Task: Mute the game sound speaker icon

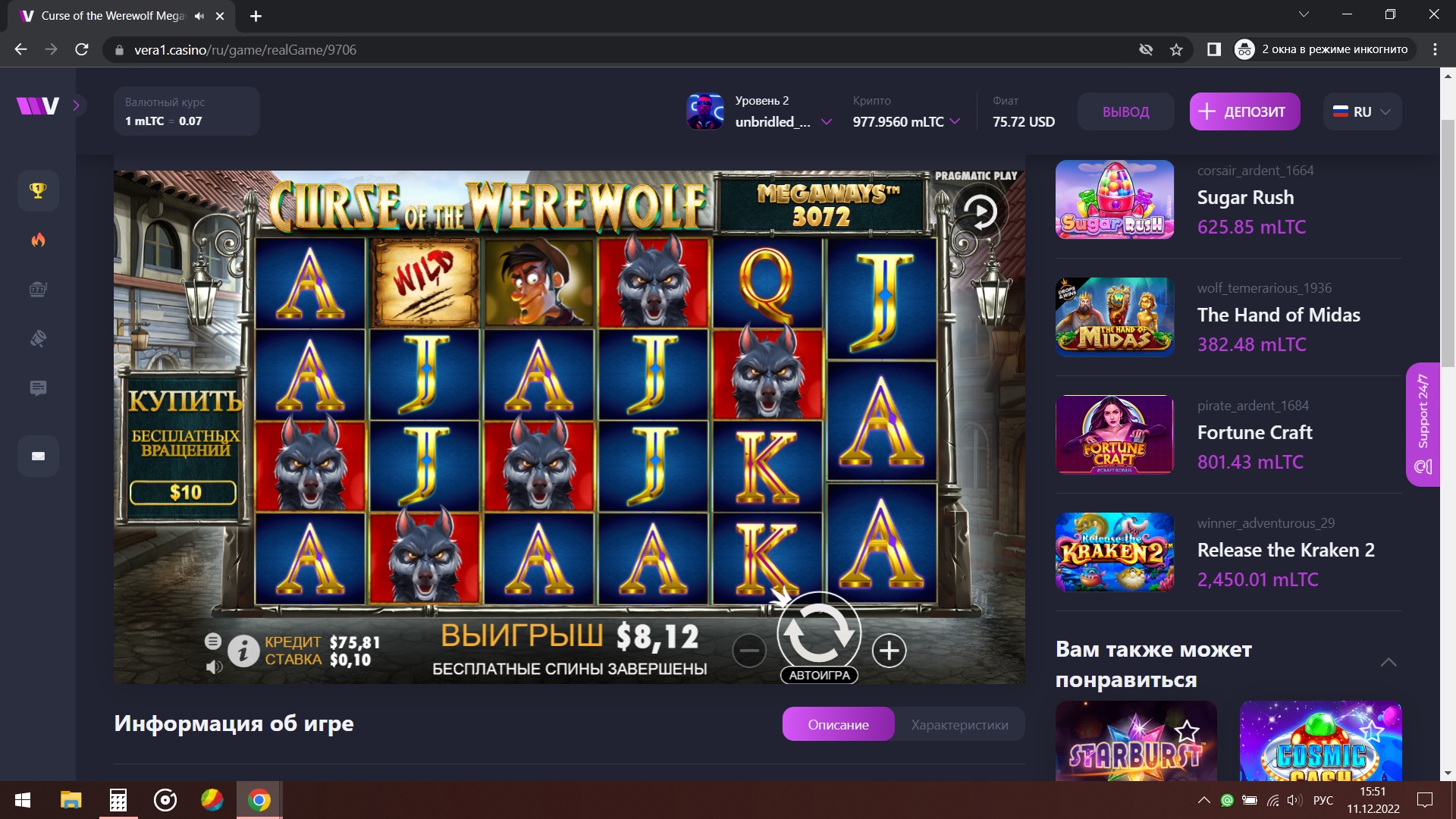Action: [x=214, y=667]
